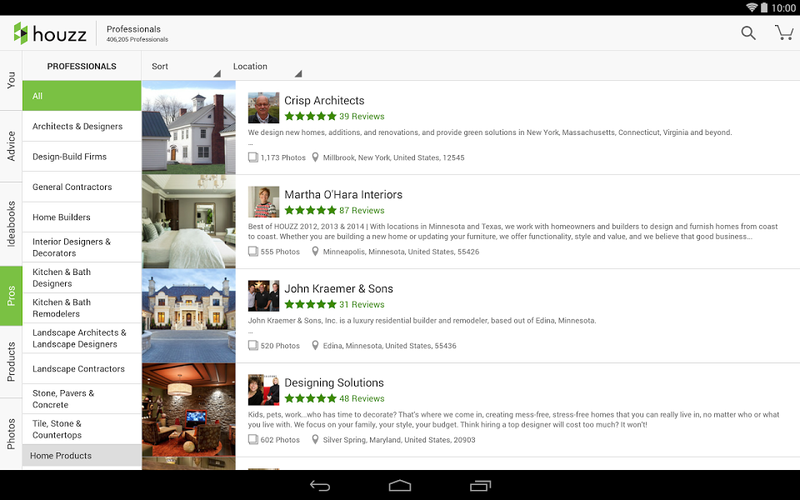This screenshot has height=500, width=800.
Task: Click the photos icon for Crisp Architects
Action: (253, 157)
